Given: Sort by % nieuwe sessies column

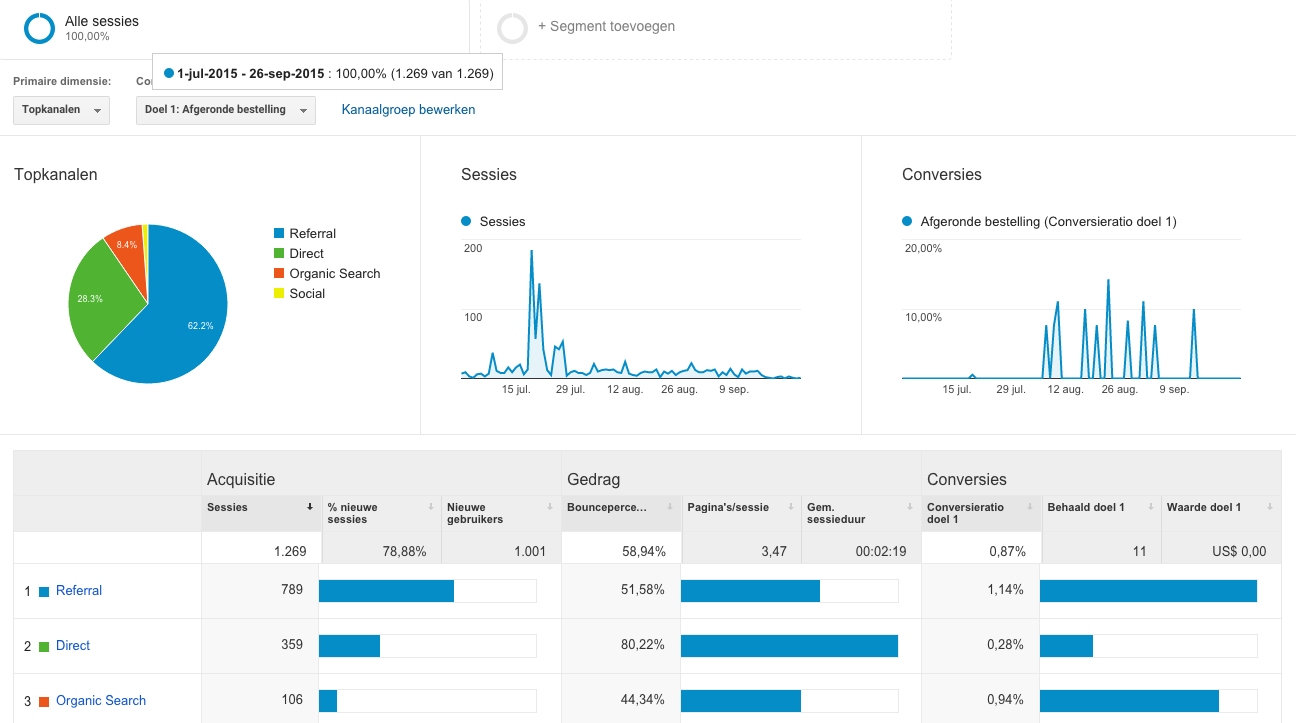Looking at the screenshot, I should [381, 513].
